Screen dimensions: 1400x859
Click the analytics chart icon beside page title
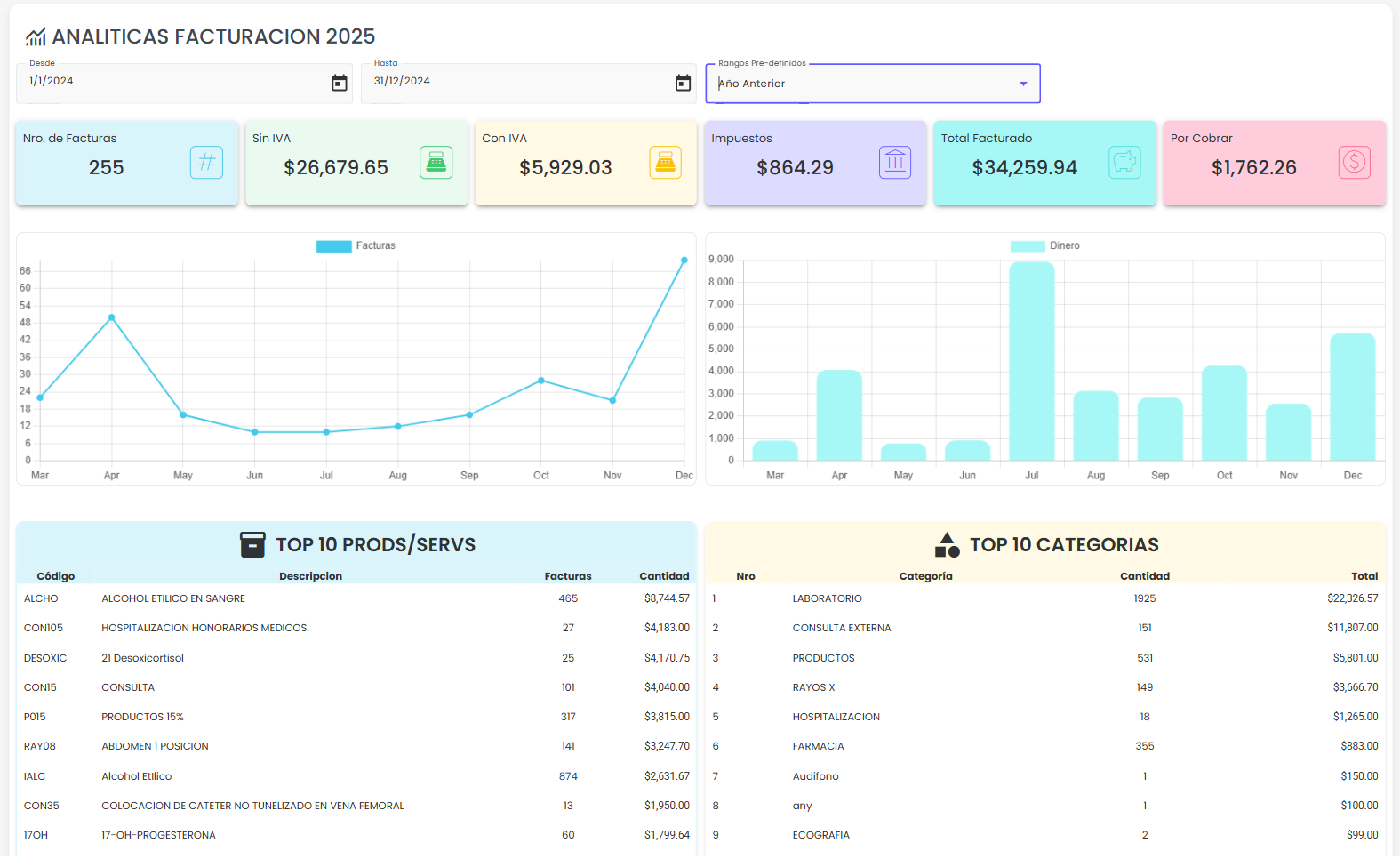click(x=36, y=37)
